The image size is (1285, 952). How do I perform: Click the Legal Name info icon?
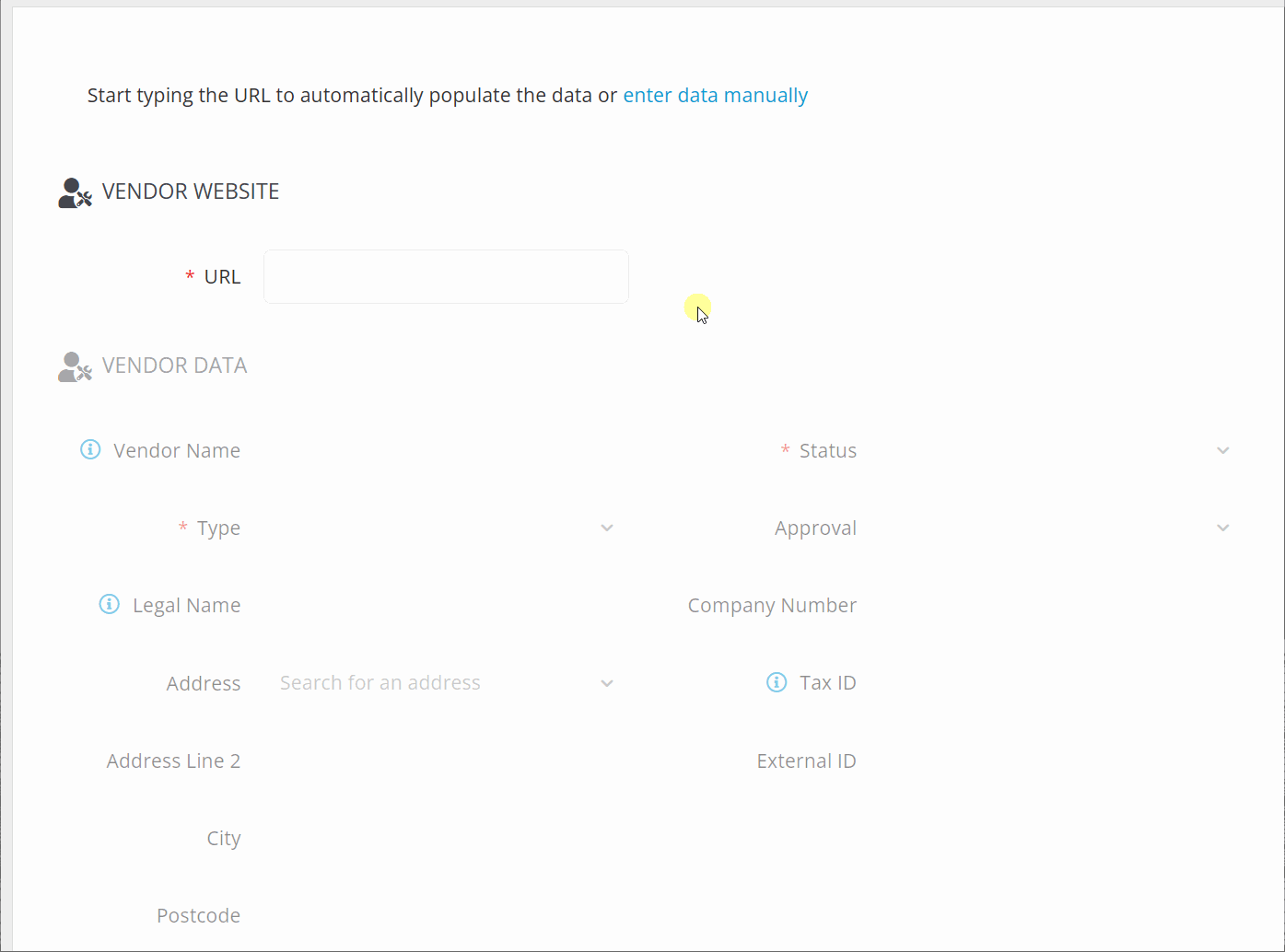coord(110,604)
